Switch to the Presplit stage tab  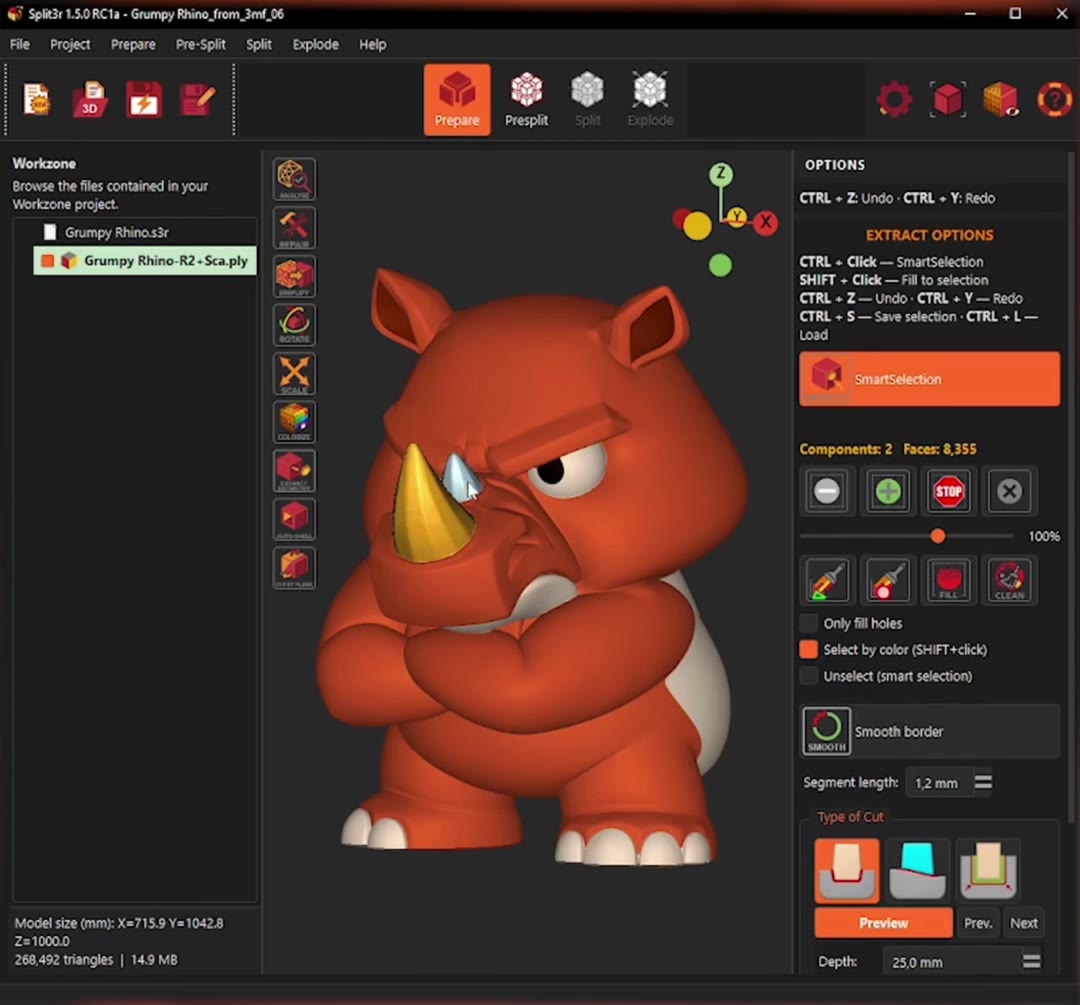(x=526, y=100)
